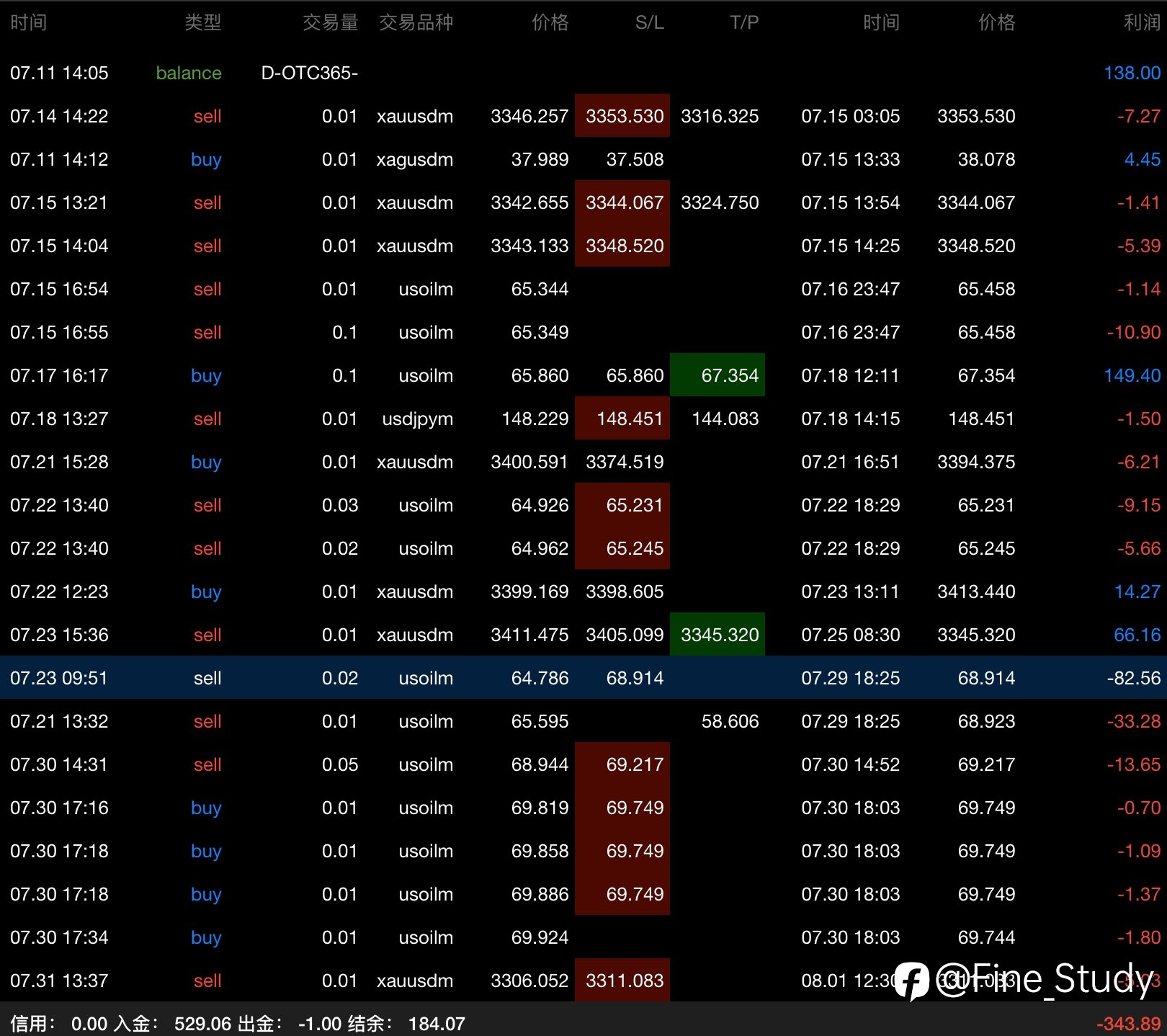The height and width of the screenshot is (1036, 1167).
Task: Click the red S/L cell 3353.530
Action: click(x=622, y=115)
